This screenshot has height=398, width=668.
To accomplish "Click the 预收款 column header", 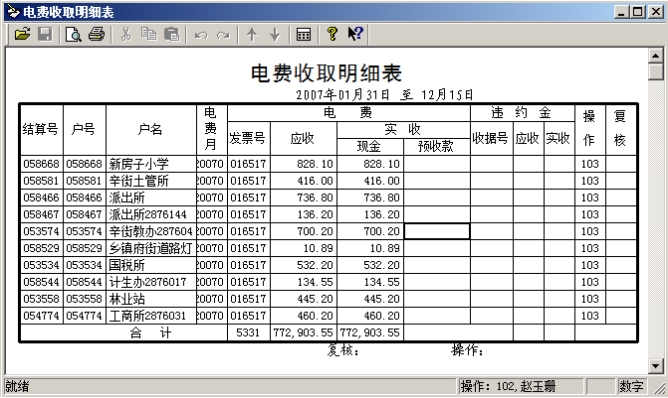I will 436,147.
